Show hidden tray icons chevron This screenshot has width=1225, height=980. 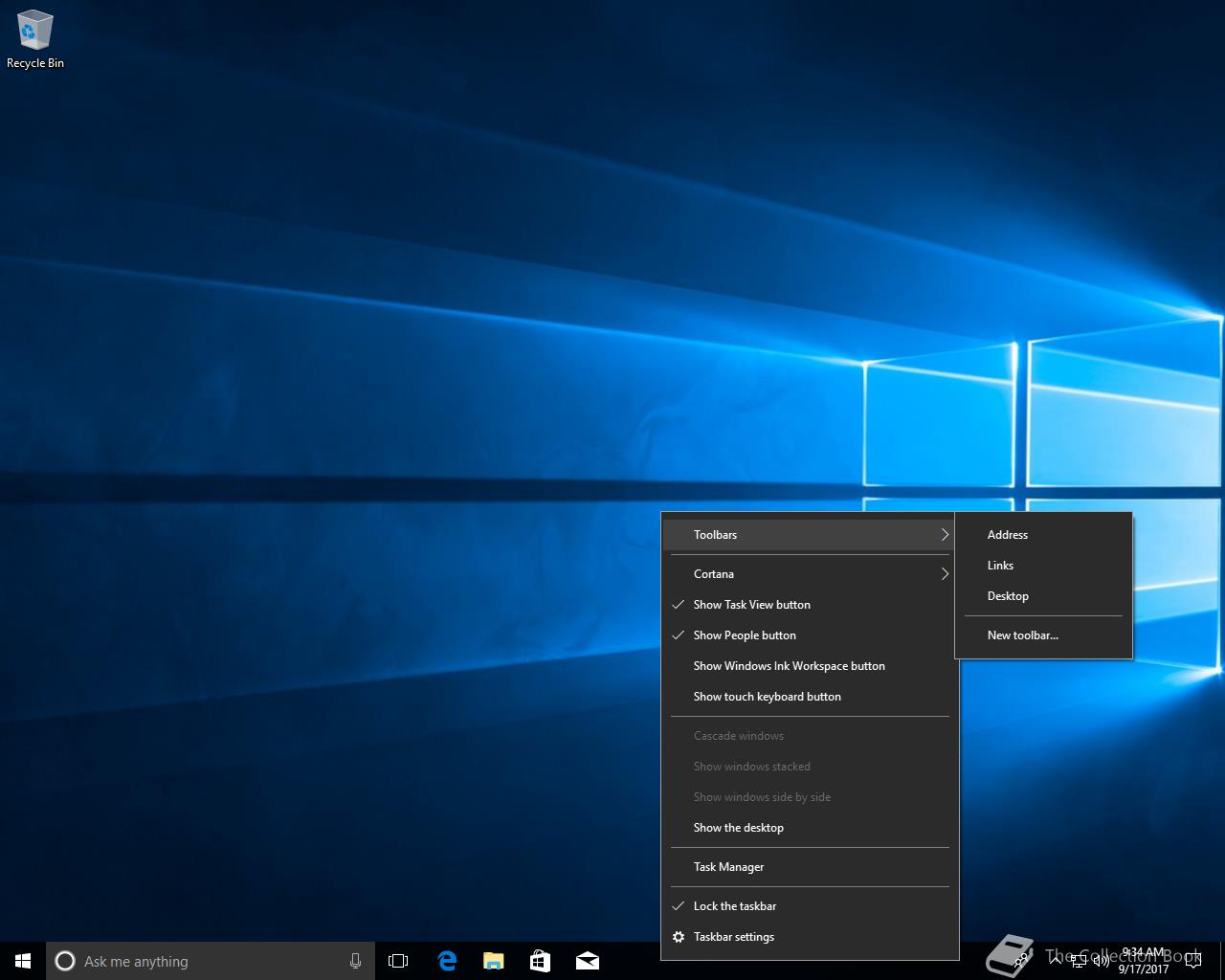point(1056,961)
